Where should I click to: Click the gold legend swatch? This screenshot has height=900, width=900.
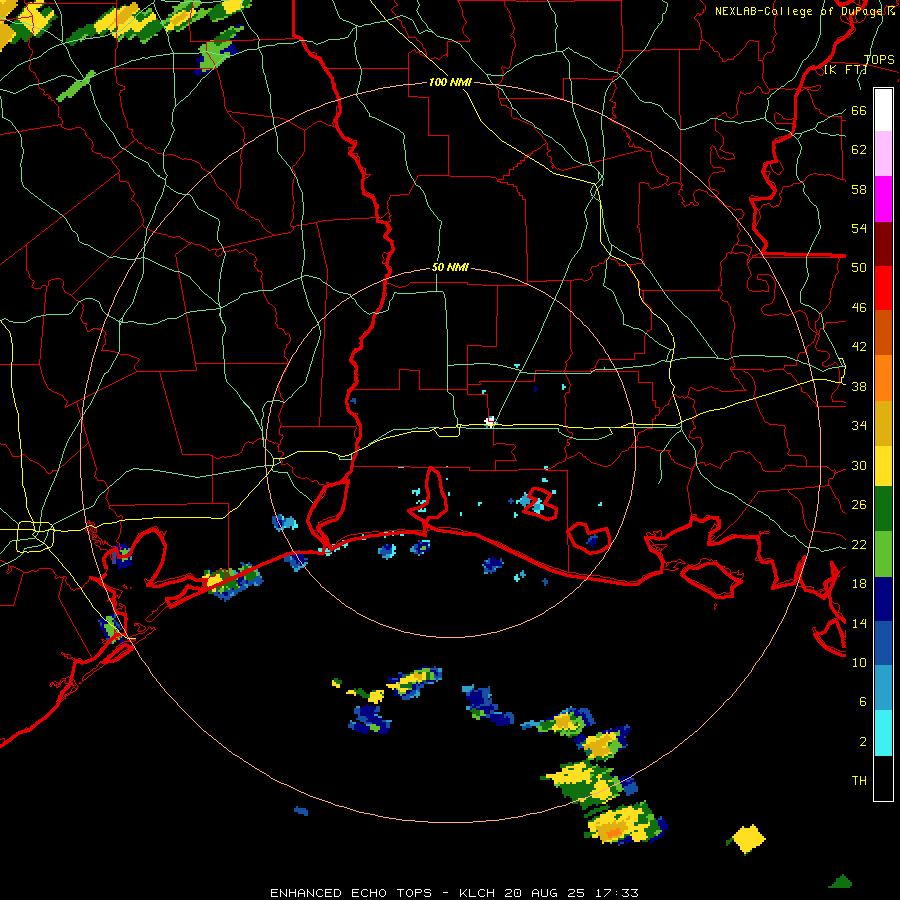[x=883, y=423]
